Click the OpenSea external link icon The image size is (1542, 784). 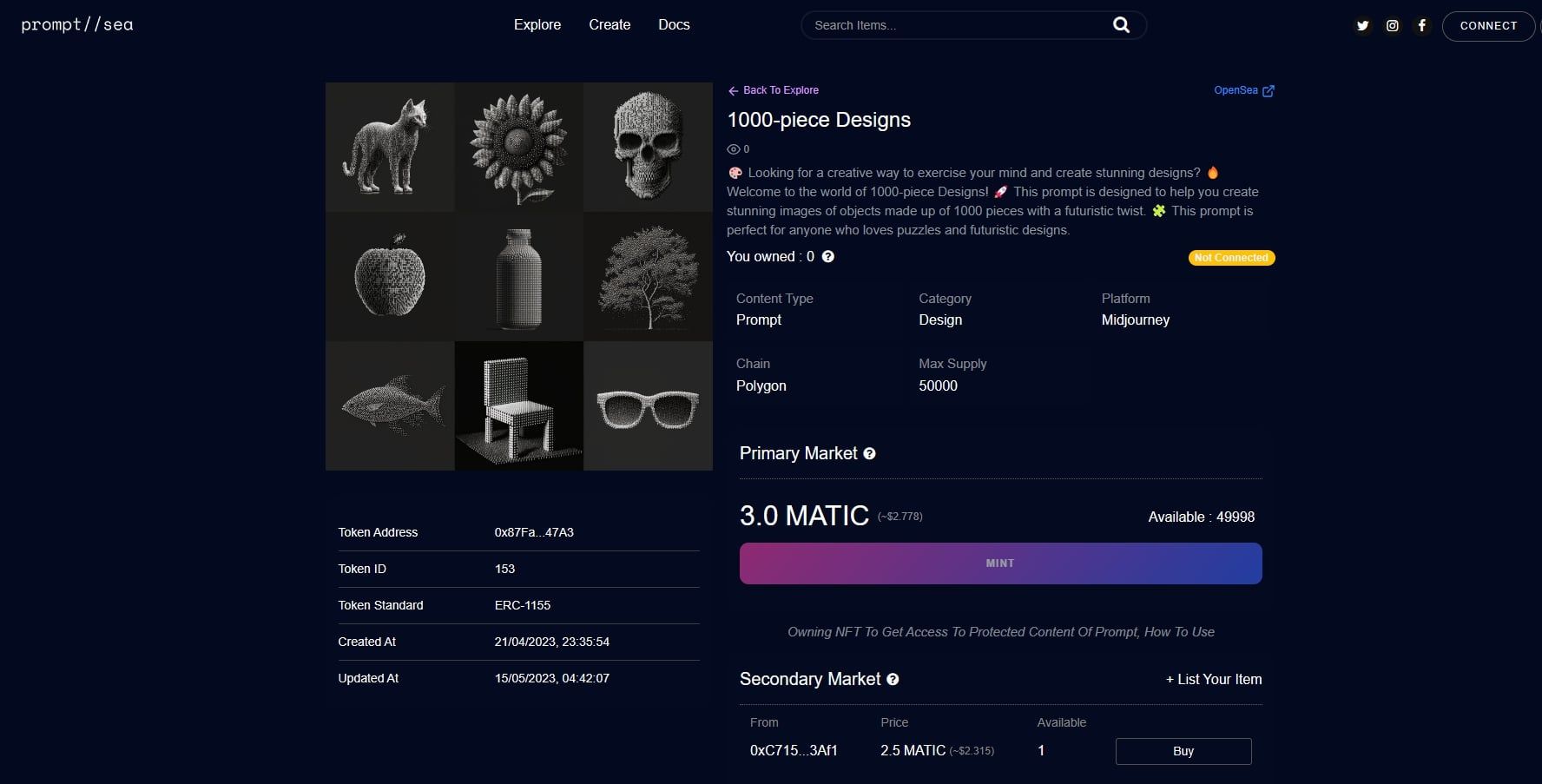pos(1268,91)
